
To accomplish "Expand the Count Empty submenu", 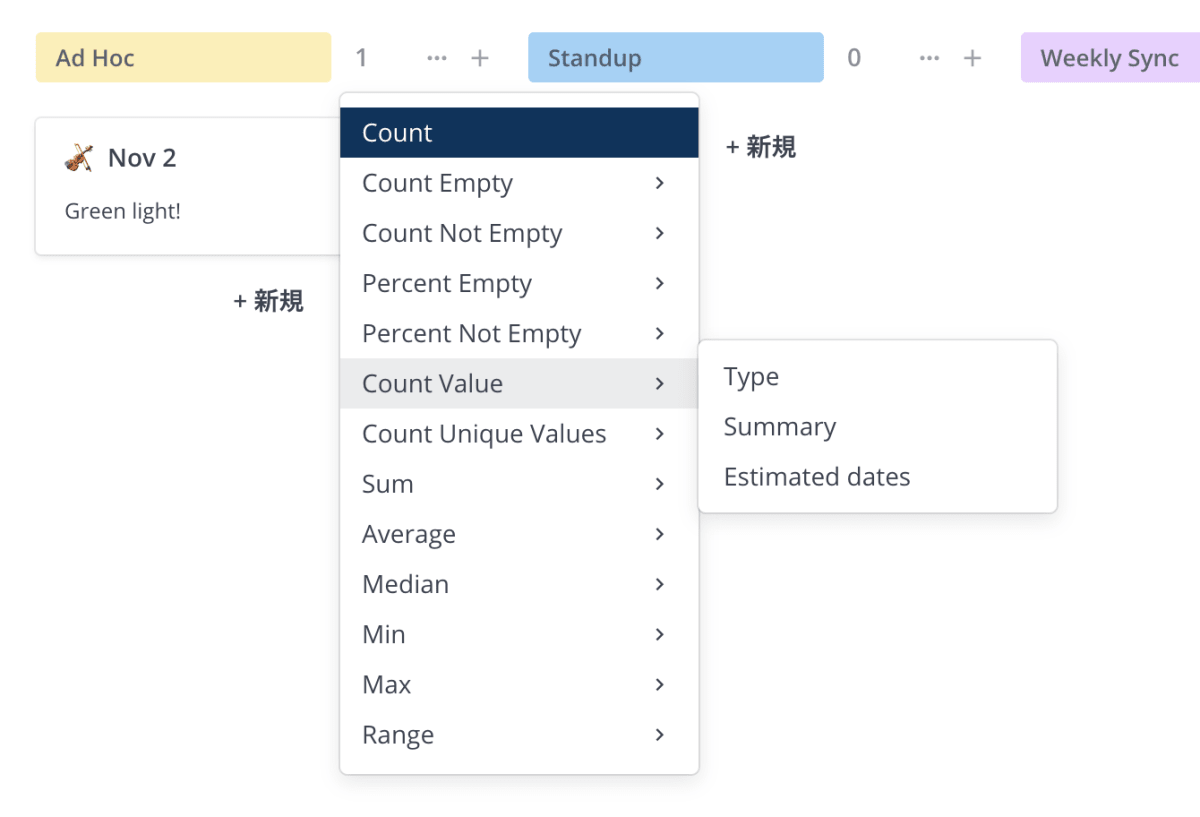I will (437, 183).
